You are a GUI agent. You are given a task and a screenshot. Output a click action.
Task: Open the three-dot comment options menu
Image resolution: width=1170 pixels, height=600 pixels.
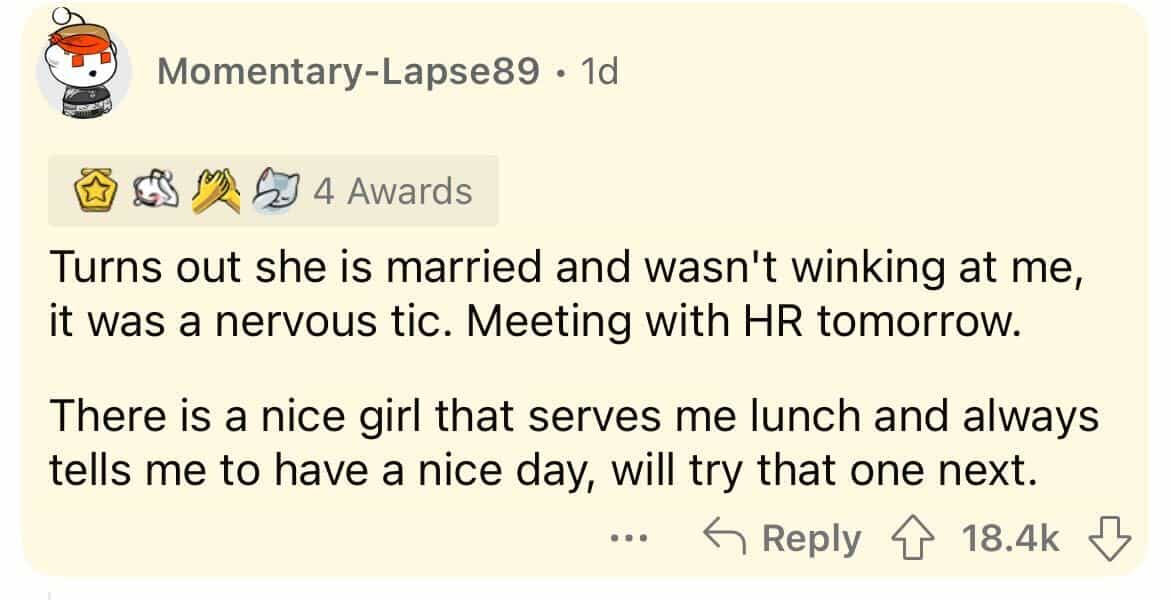[x=629, y=541]
